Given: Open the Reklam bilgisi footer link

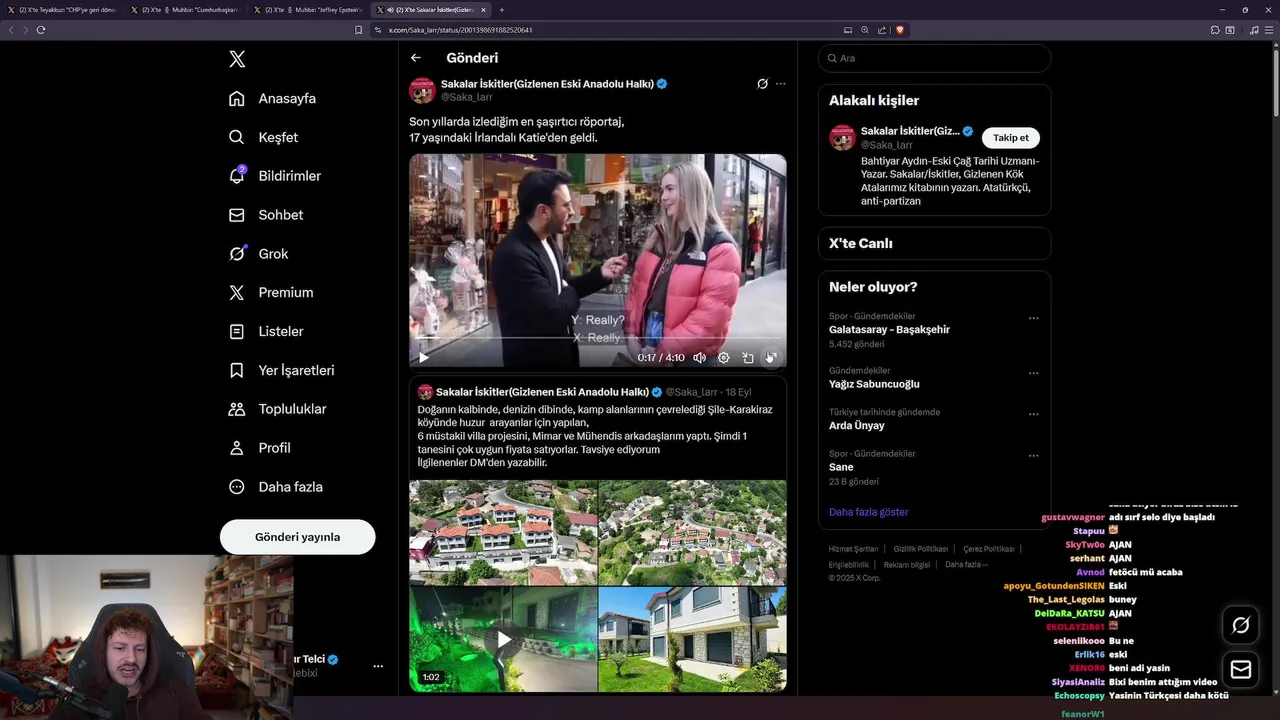Looking at the screenshot, I should tap(906, 565).
